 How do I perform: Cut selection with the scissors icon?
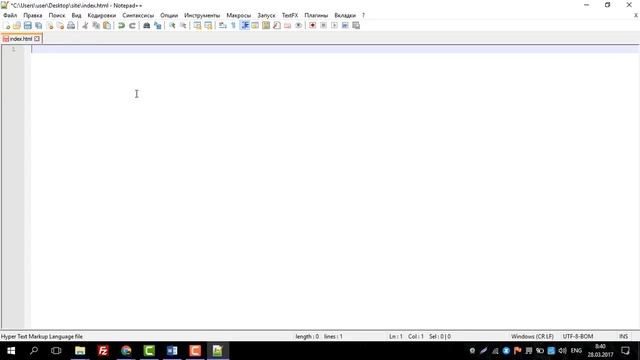coord(85,25)
